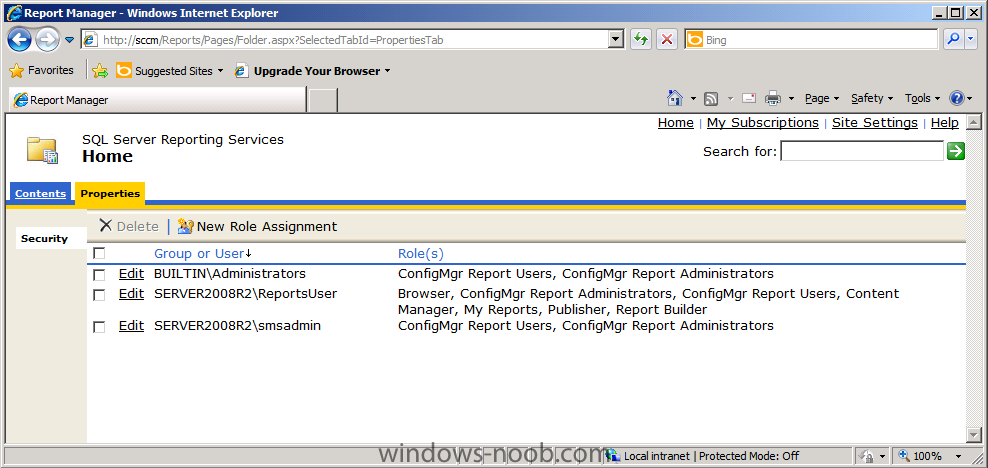Click the blue Help question mark icon
Screen dimensions: 988x468
(956, 98)
